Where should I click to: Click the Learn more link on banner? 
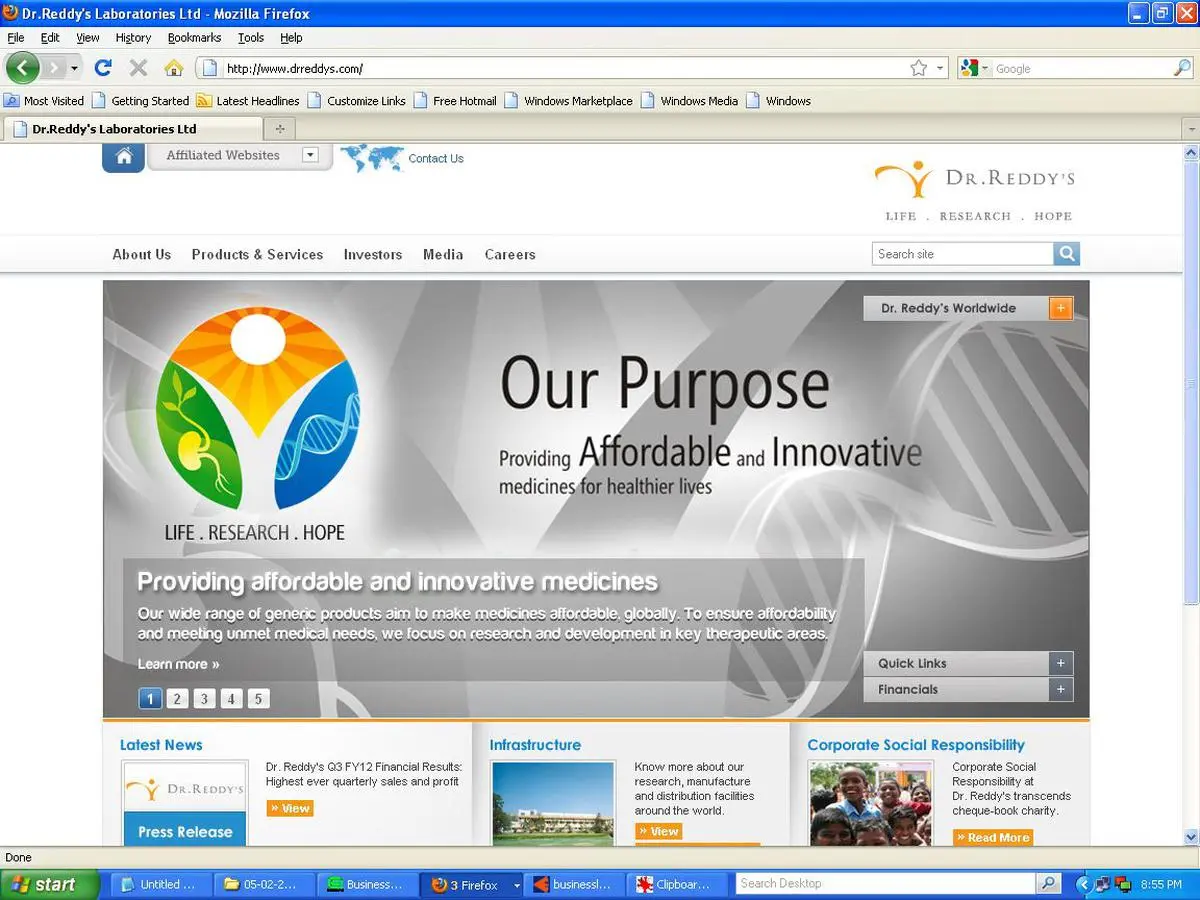(178, 664)
